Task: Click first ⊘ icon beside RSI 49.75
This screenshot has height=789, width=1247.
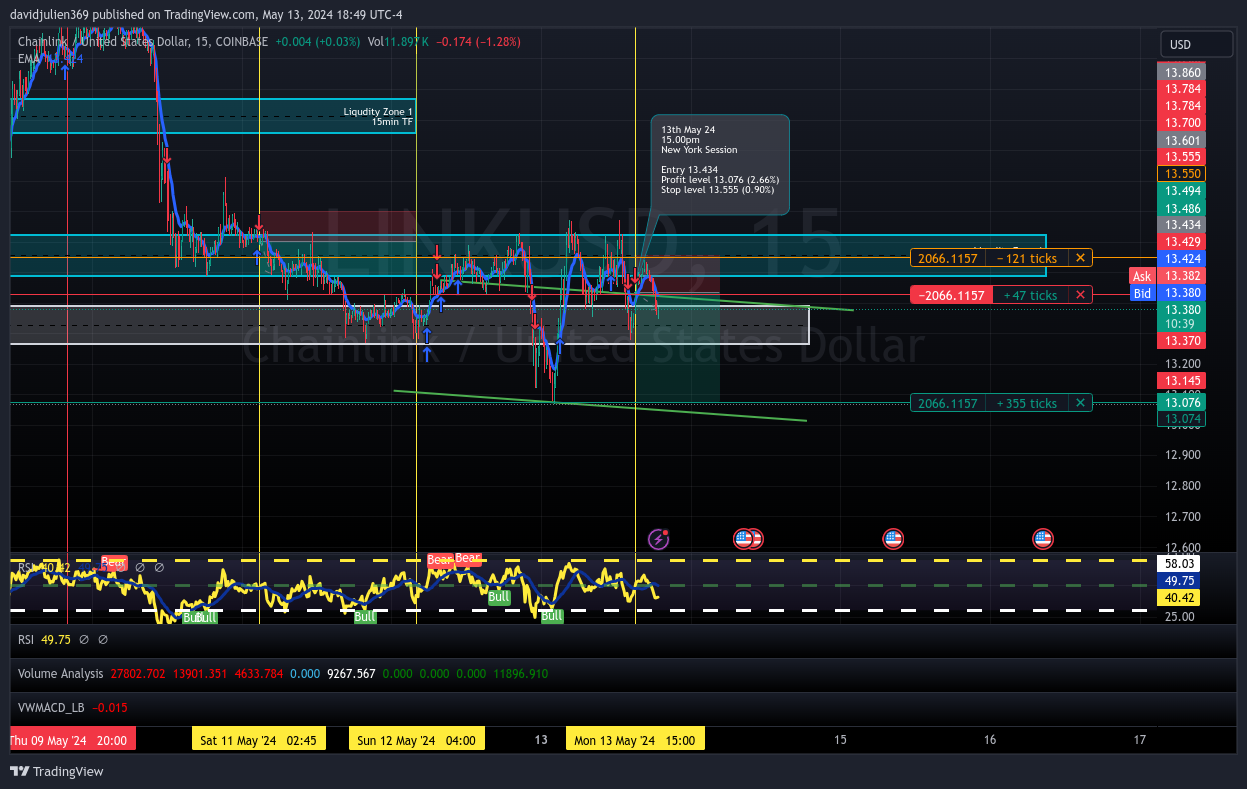Action: pyautogui.click(x=84, y=640)
